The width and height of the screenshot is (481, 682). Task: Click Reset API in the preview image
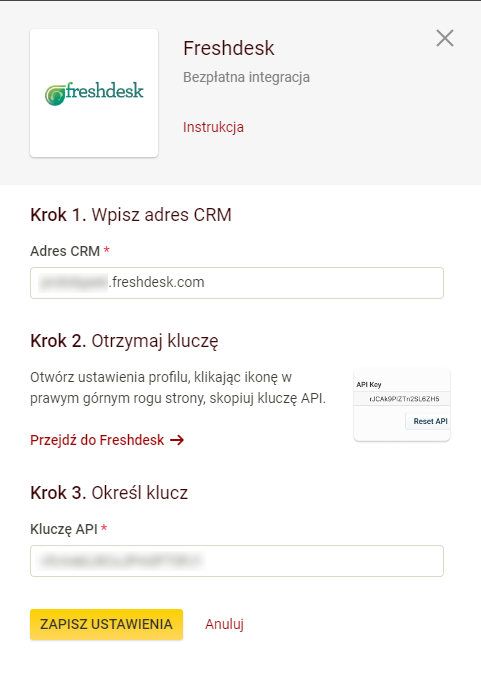428,421
